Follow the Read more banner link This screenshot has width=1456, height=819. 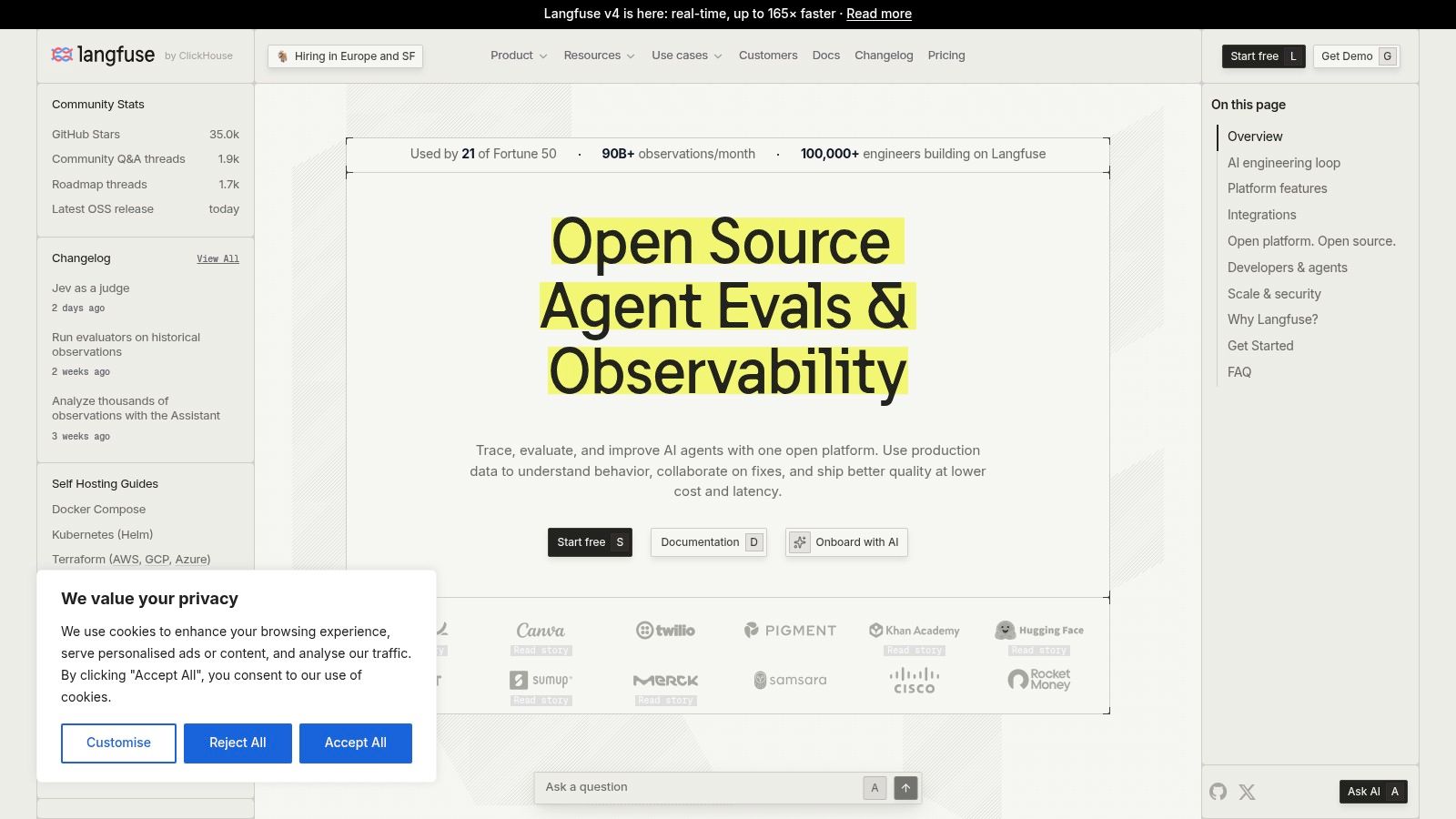[x=879, y=14]
